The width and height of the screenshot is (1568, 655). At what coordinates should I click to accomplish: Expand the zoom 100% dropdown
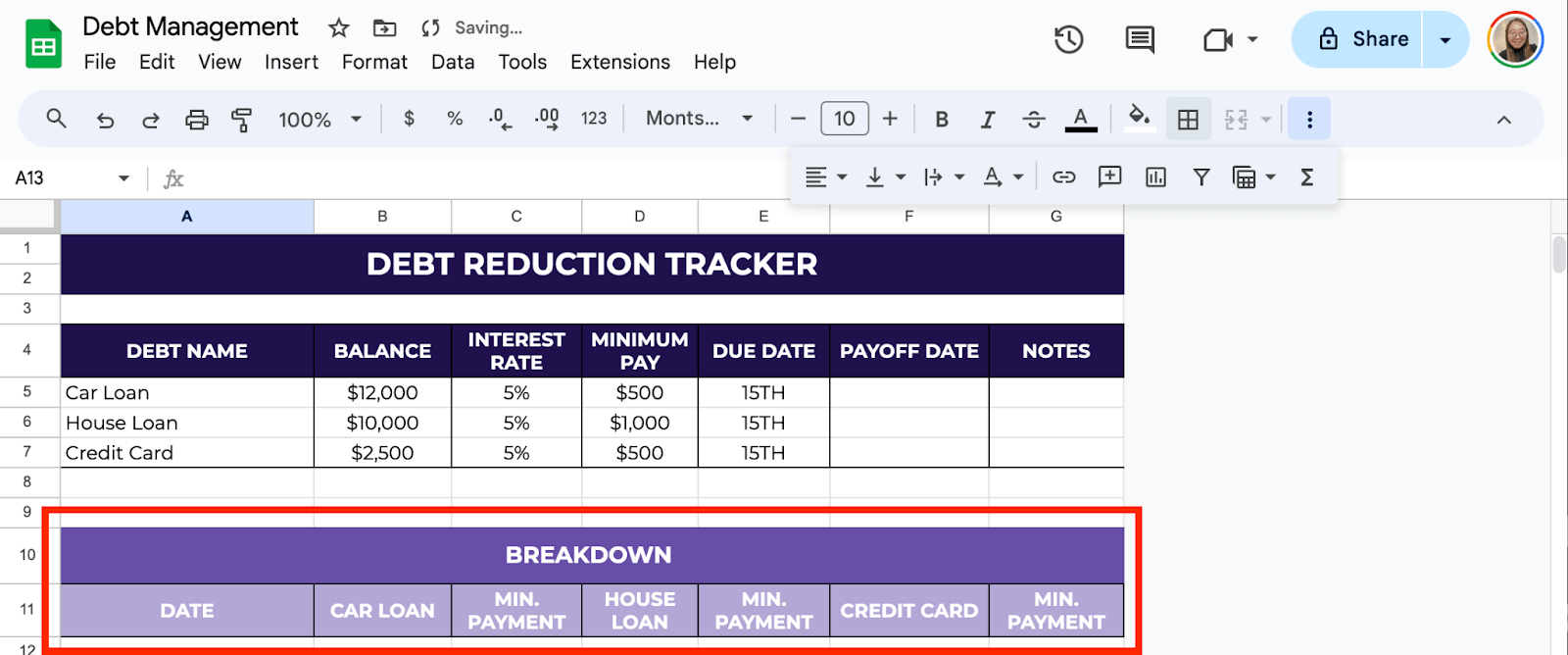coord(319,120)
